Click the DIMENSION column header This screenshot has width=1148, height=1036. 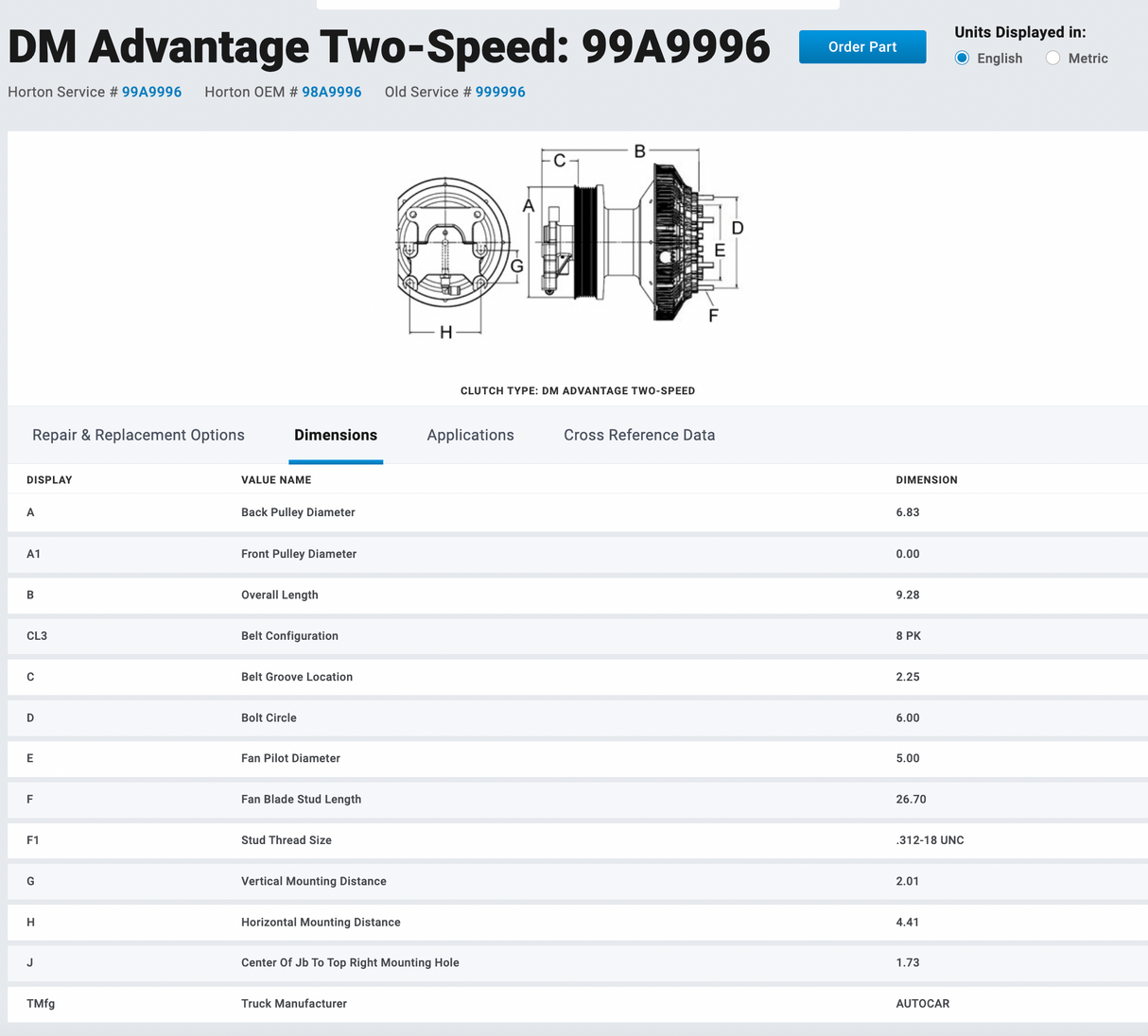926,480
